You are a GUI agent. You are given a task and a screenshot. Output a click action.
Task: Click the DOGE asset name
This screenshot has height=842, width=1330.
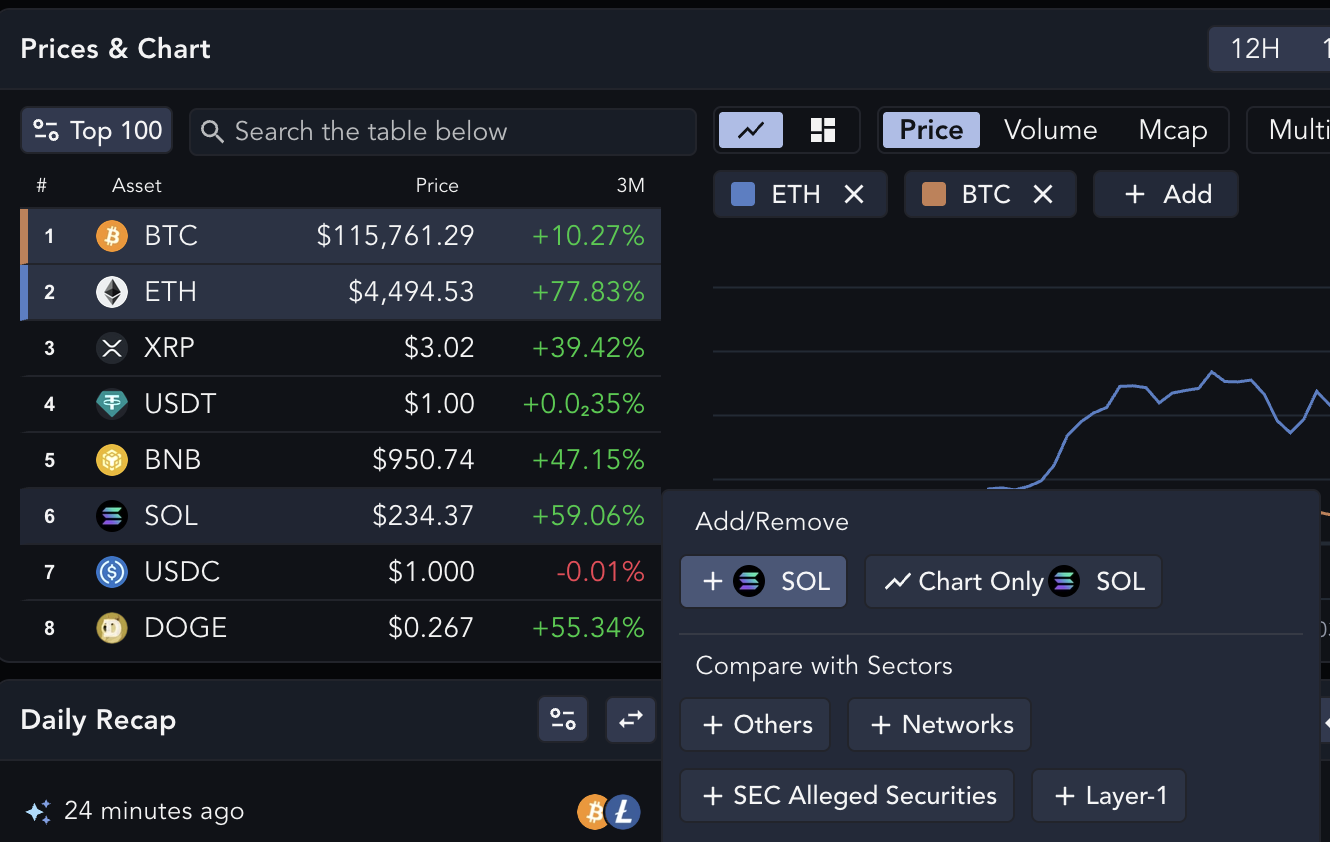(x=186, y=628)
